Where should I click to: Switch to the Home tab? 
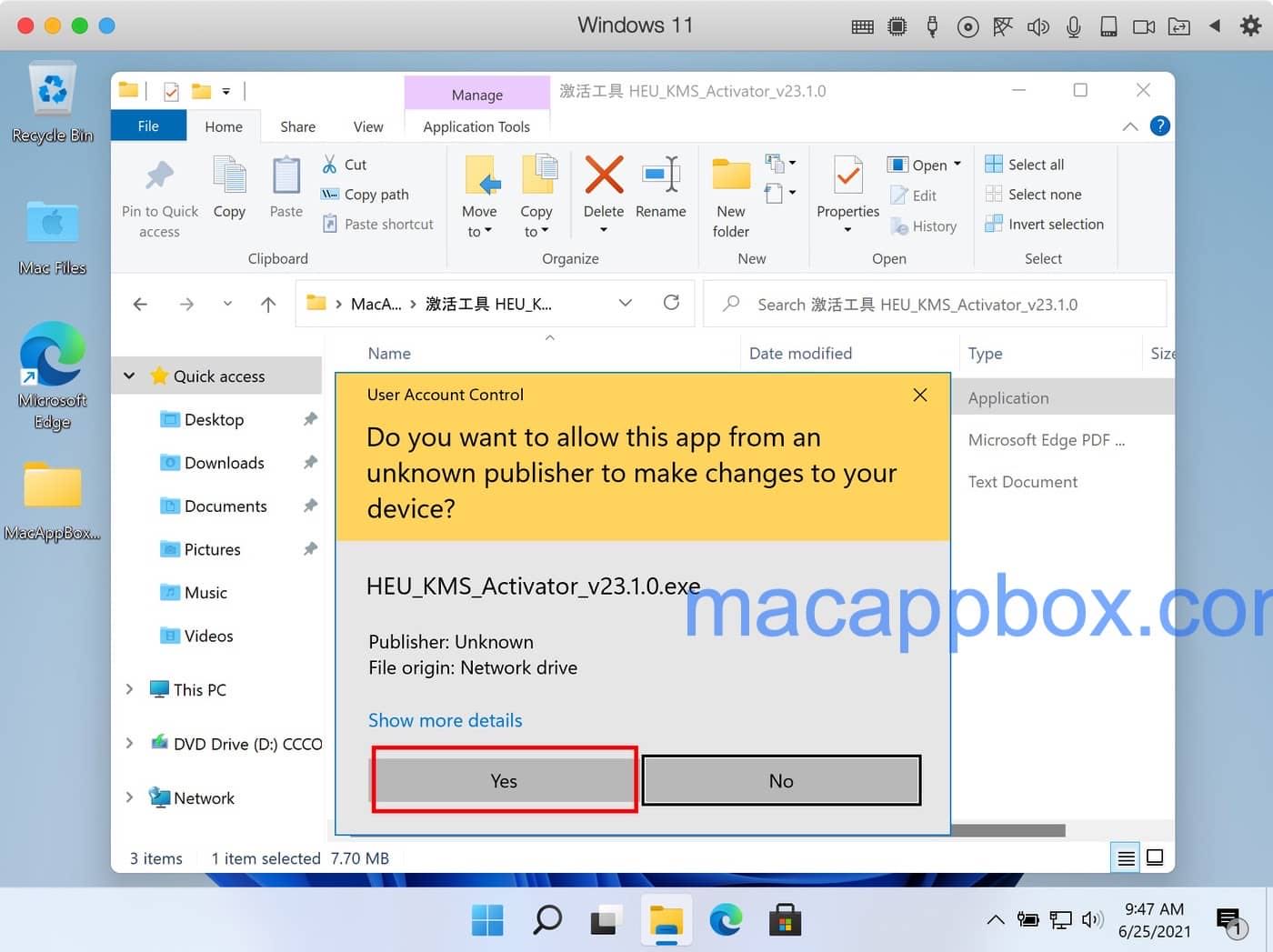[224, 126]
